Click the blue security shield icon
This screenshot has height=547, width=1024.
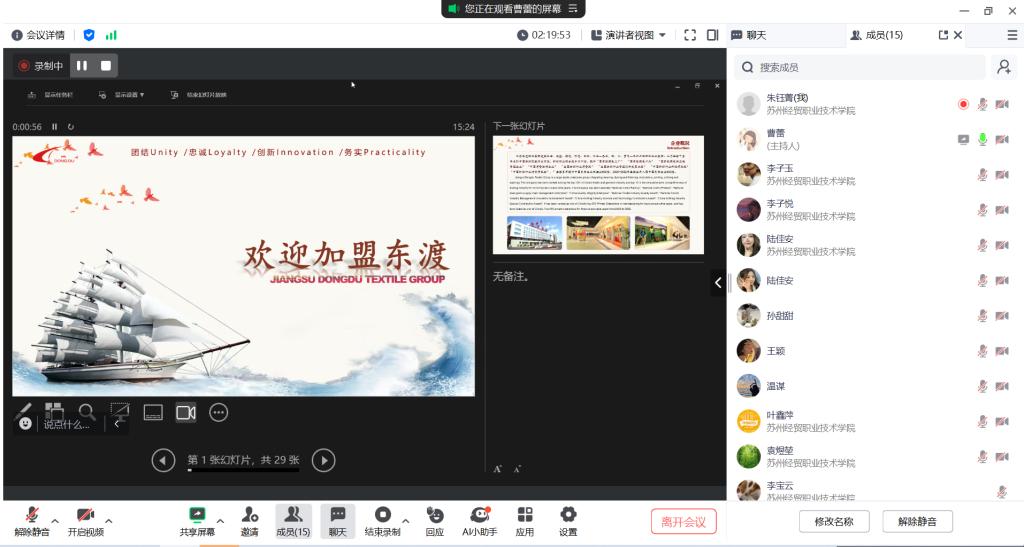pyautogui.click(x=89, y=35)
